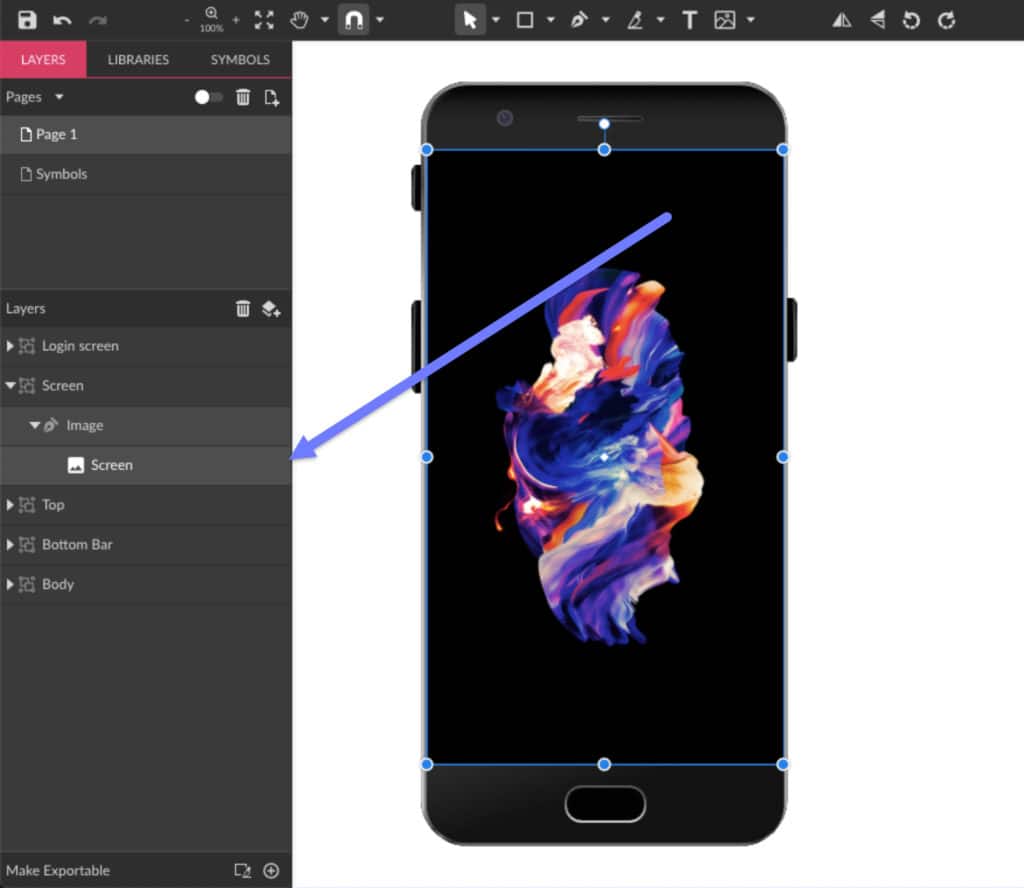Click the Fit to screen icon
Image resolution: width=1024 pixels, height=888 pixels.
pyautogui.click(x=264, y=20)
